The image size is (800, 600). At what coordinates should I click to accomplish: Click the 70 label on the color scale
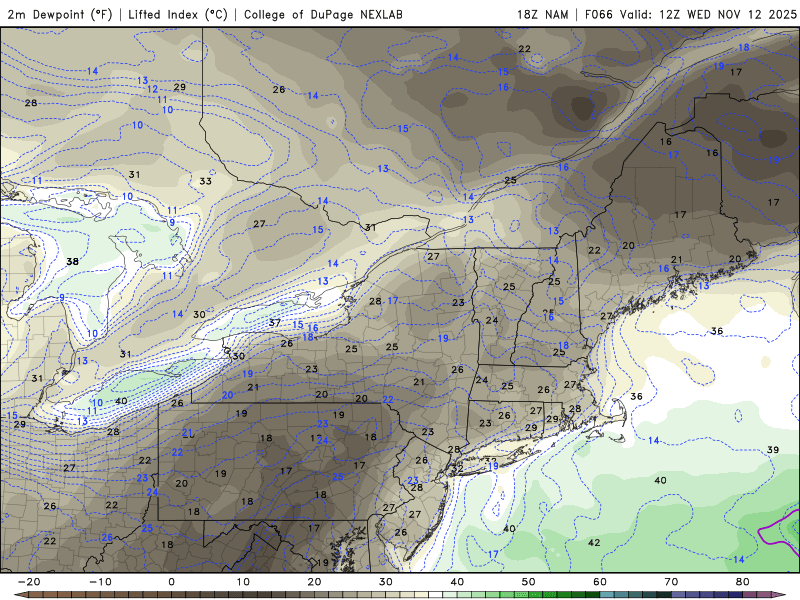tap(671, 582)
